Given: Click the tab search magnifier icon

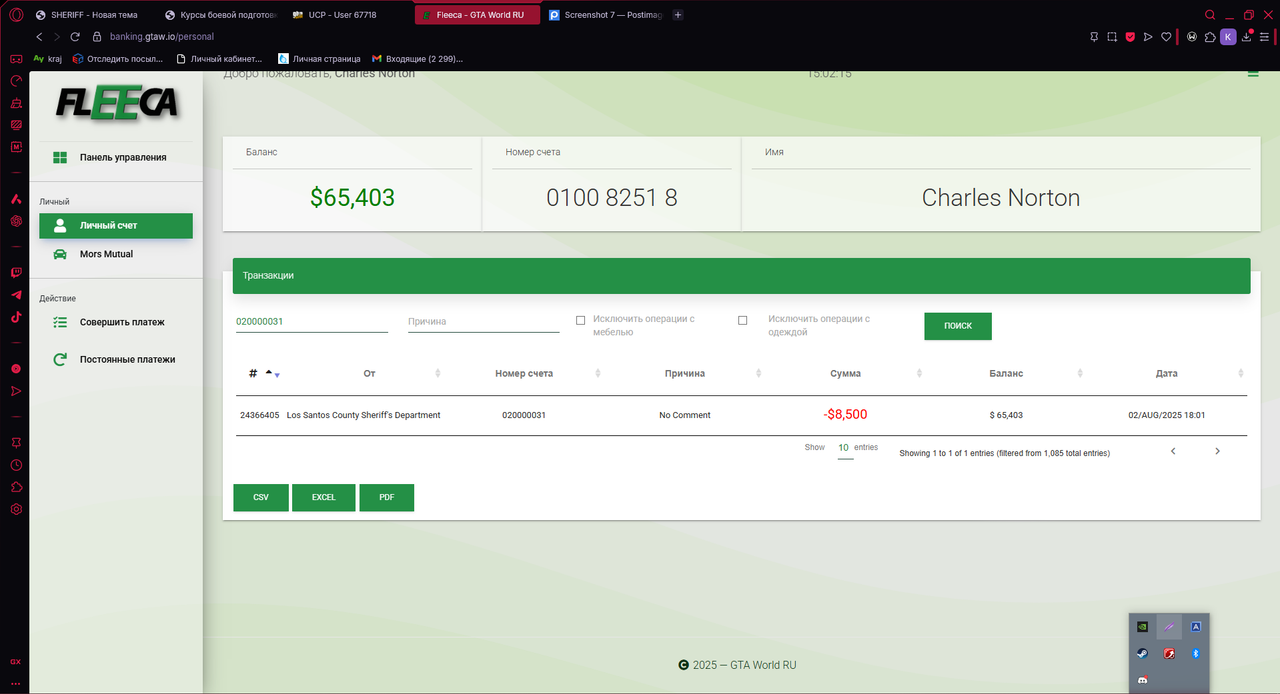Looking at the screenshot, I should click(1210, 15).
